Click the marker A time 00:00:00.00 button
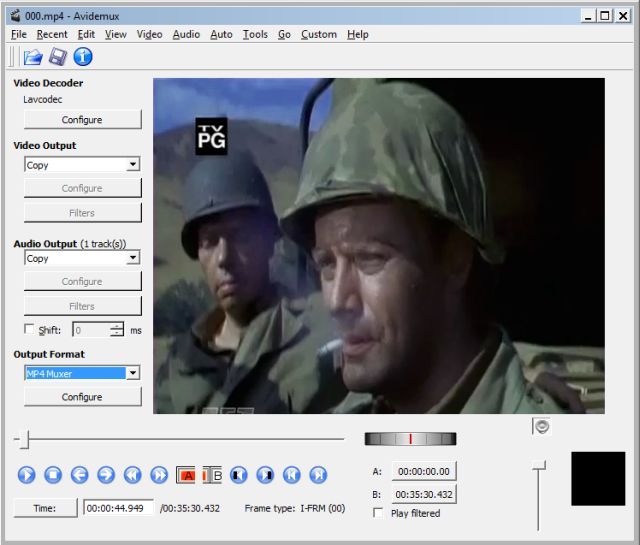Image resolution: width=640 pixels, height=545 pixels. click(424, 472)
